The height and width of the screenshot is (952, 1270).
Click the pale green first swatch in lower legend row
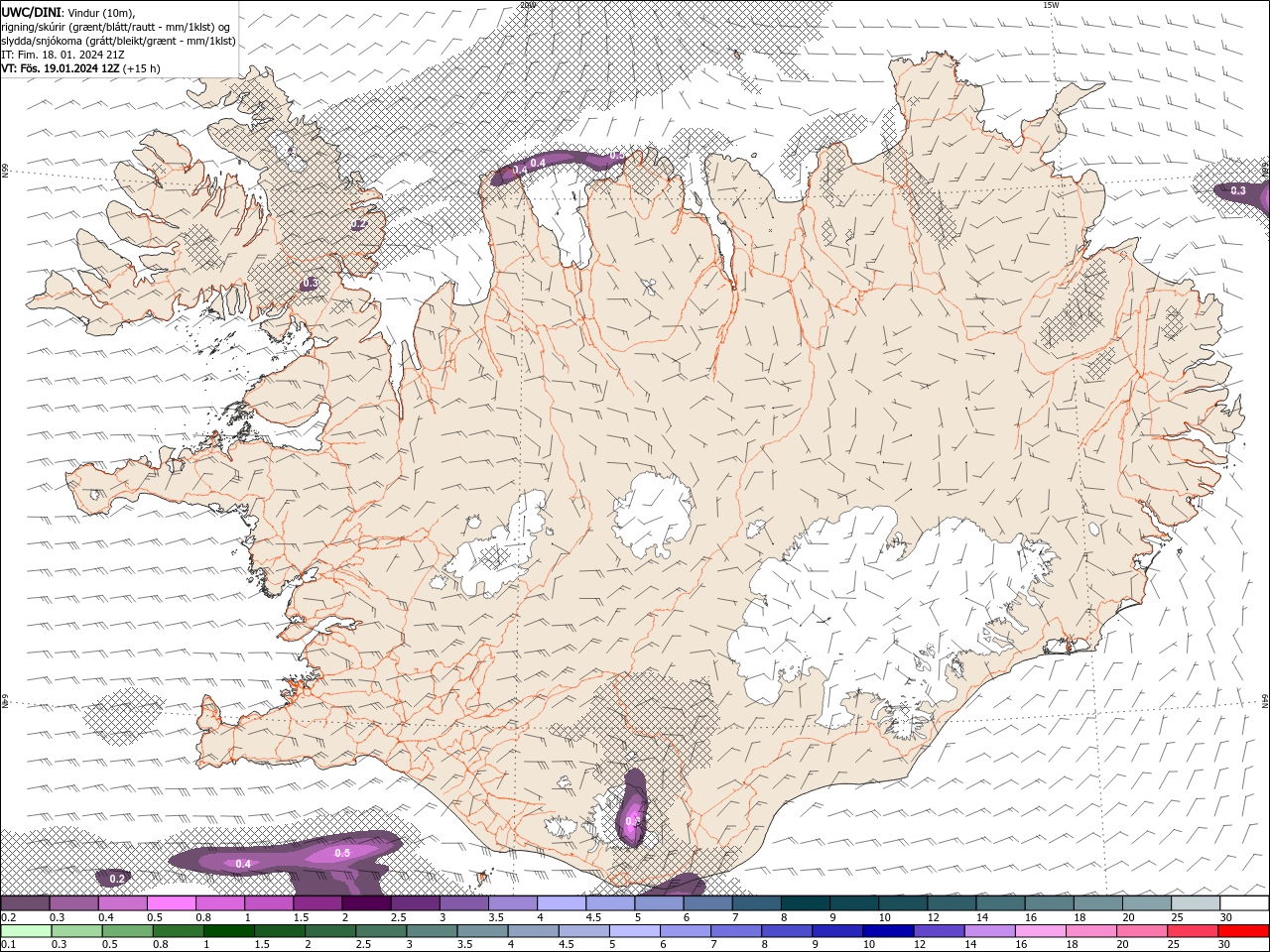pos(26,931)
